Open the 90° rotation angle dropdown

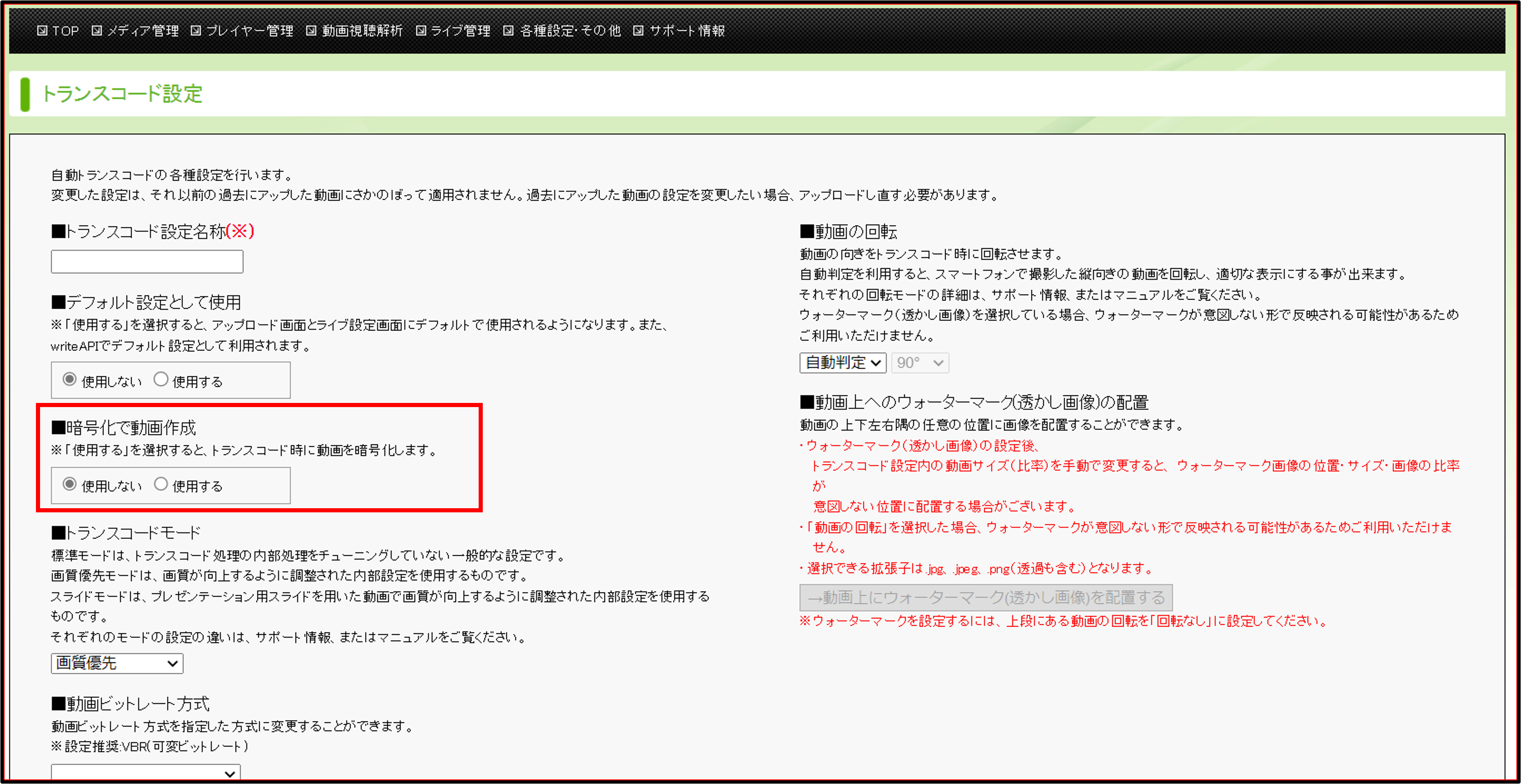pyautogui.click(x=920, y=362)
